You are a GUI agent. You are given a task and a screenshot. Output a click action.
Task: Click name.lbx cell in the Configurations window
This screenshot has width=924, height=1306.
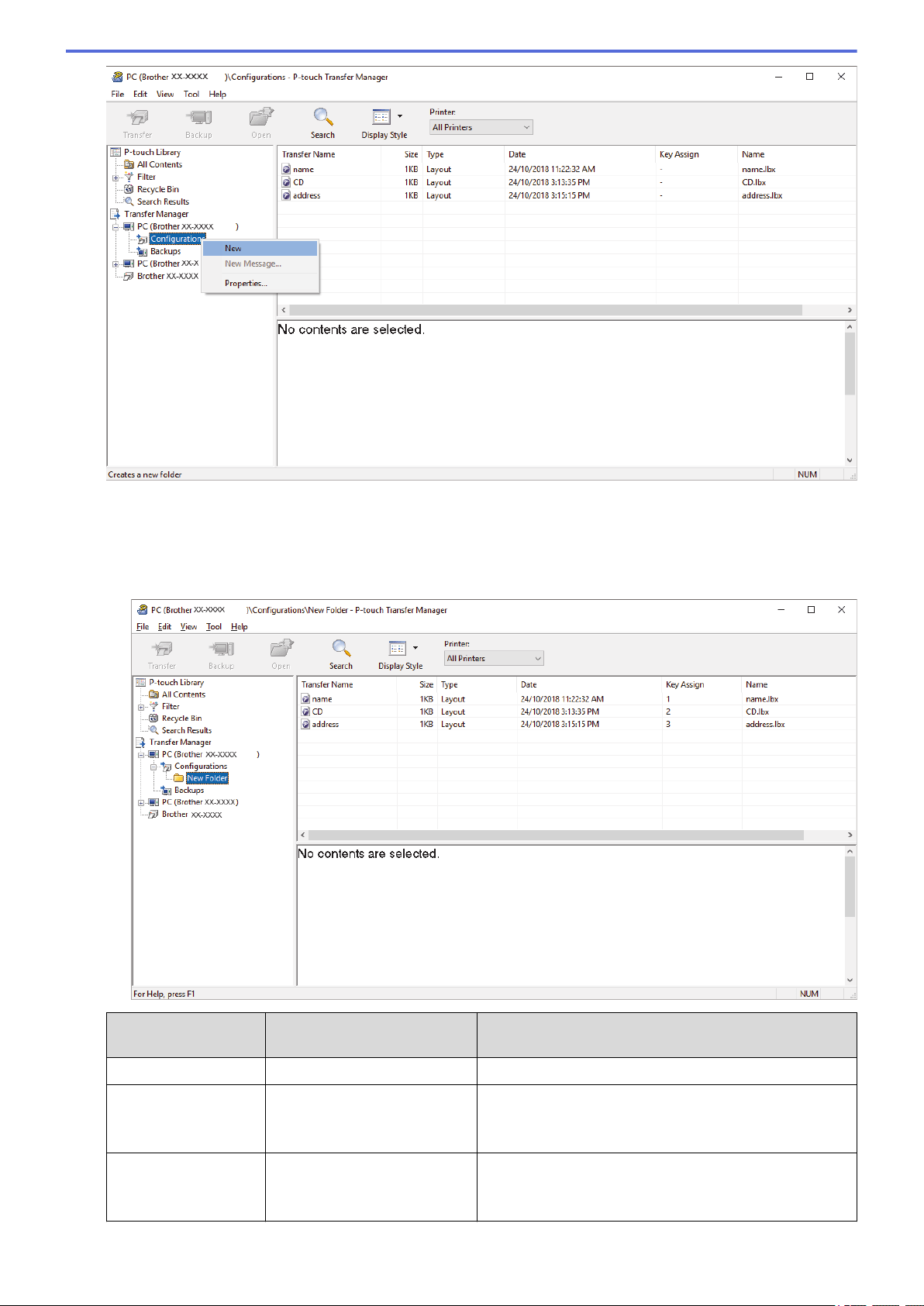click(x=758, y=169)
